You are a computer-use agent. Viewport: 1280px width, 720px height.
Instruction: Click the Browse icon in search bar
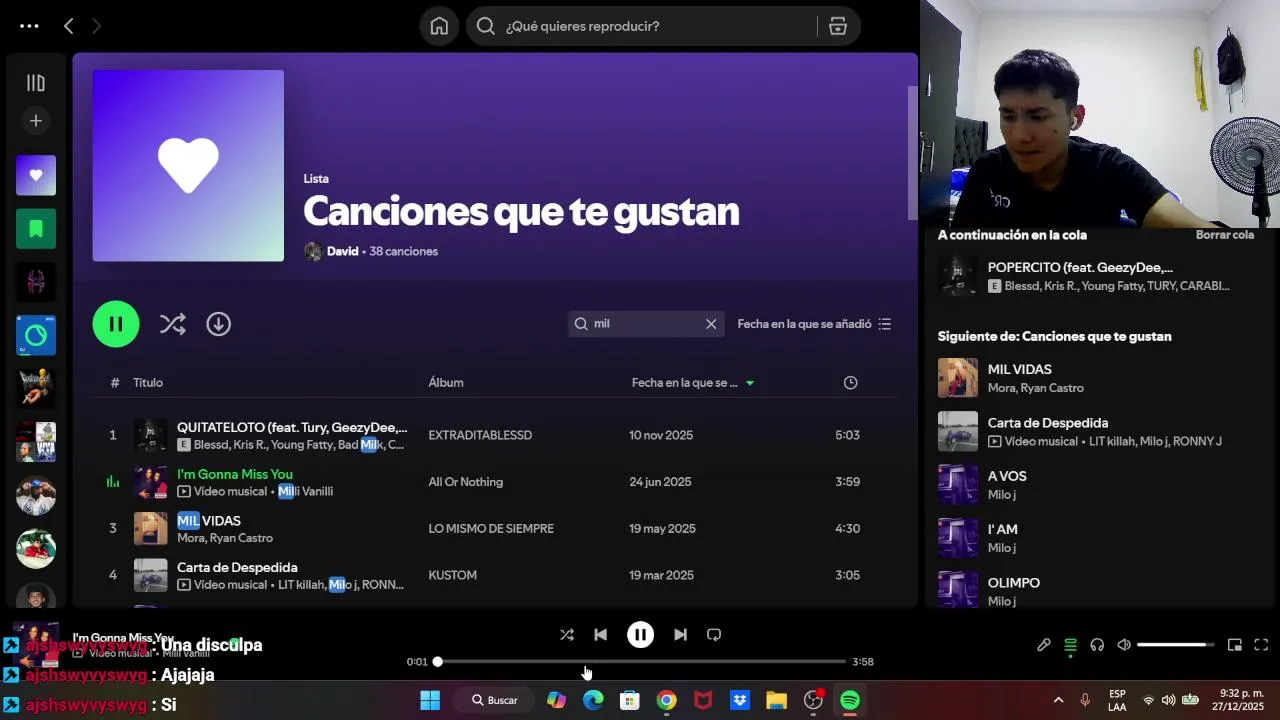click(x=838, y=26)
